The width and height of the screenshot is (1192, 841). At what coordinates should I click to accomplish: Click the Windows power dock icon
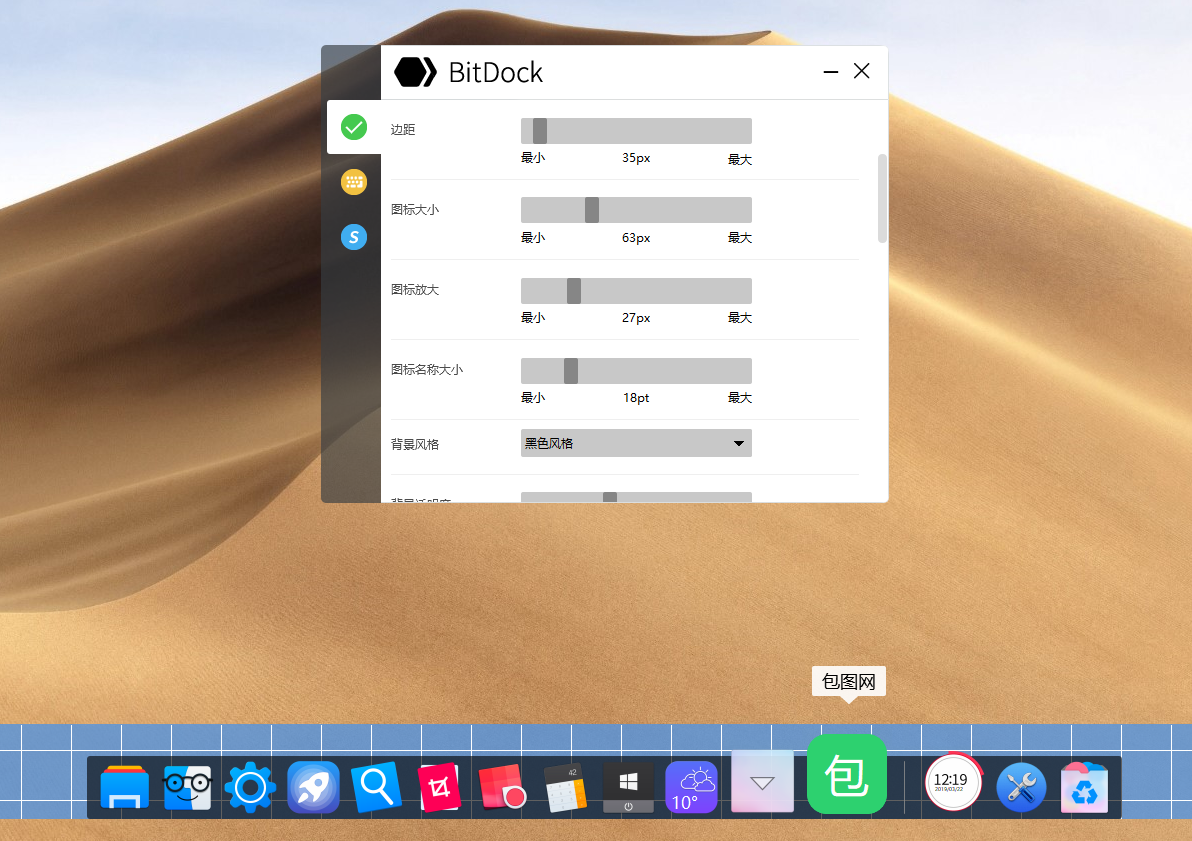[628, 787]
